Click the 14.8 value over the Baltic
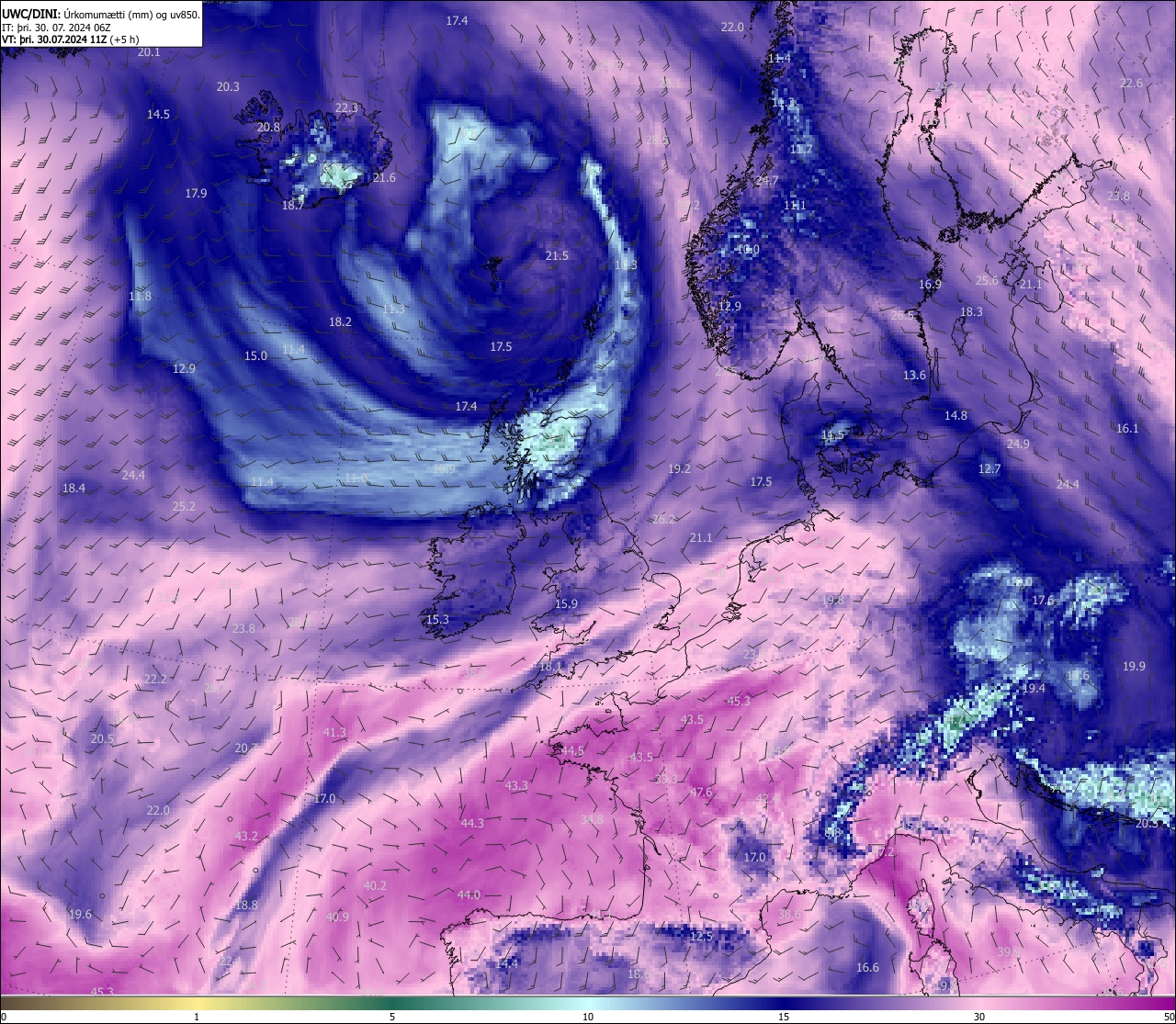This screenshot has width=1176, height=1024. (955, 415)
